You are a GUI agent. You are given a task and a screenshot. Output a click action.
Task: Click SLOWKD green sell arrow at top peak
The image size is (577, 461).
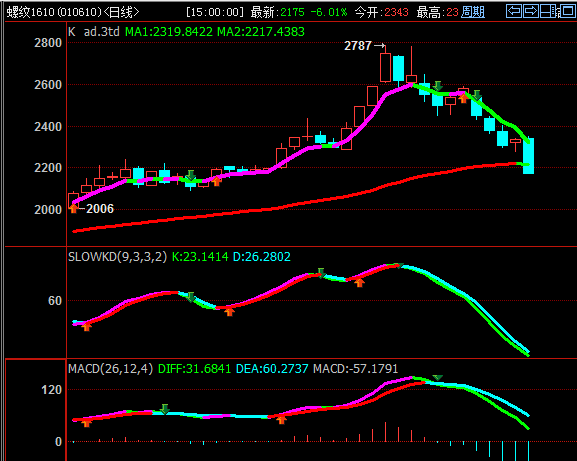point(399,265)
